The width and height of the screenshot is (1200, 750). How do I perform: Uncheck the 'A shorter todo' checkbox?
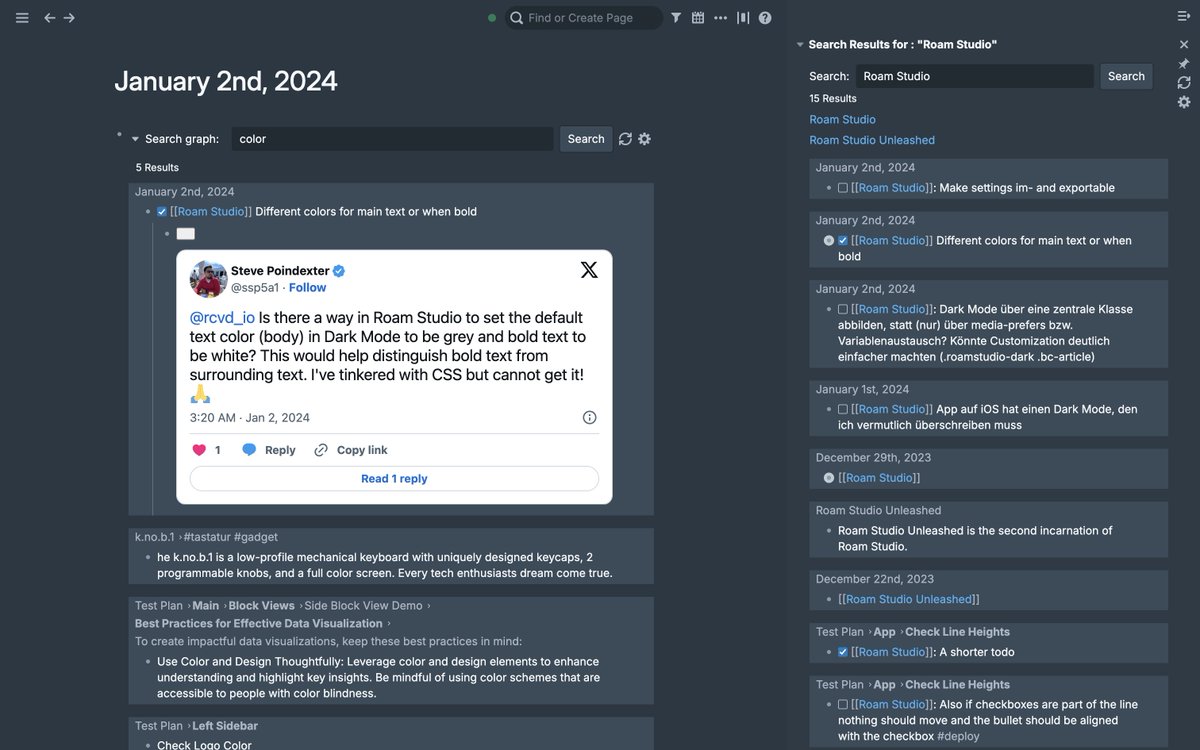(843, 652)
